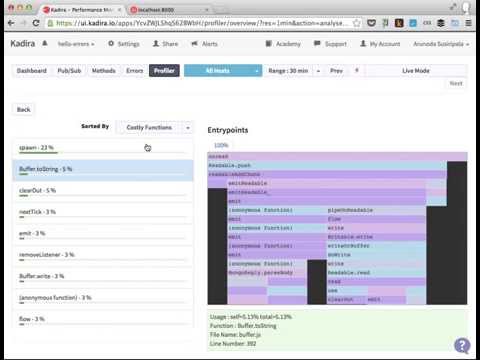Screen dimensions: 480x360
Task: Switch to the Dashboard tab
Action: (32, 71)
